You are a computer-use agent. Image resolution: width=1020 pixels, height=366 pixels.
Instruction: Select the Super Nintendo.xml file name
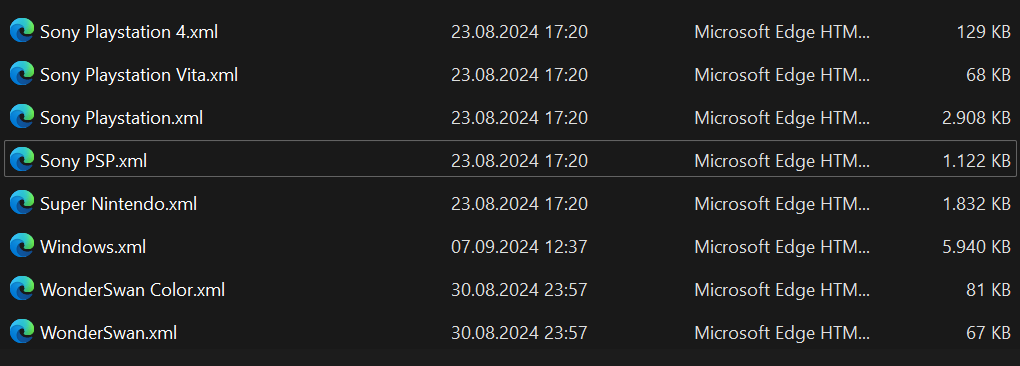118,203
